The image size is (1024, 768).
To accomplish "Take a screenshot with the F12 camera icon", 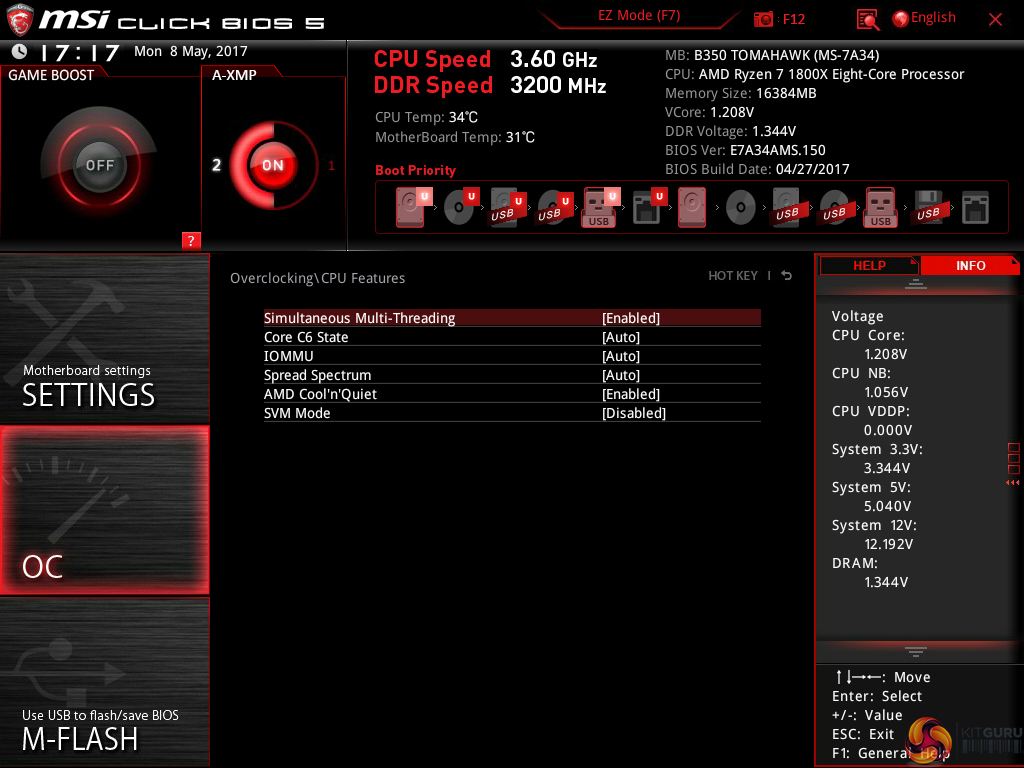I will tap(763, 19).
